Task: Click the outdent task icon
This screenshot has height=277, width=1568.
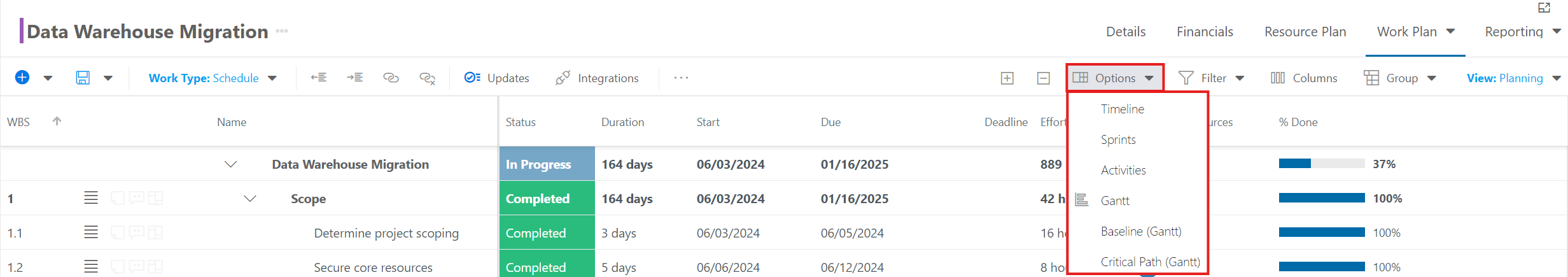Action: click(x=319, y=78)
